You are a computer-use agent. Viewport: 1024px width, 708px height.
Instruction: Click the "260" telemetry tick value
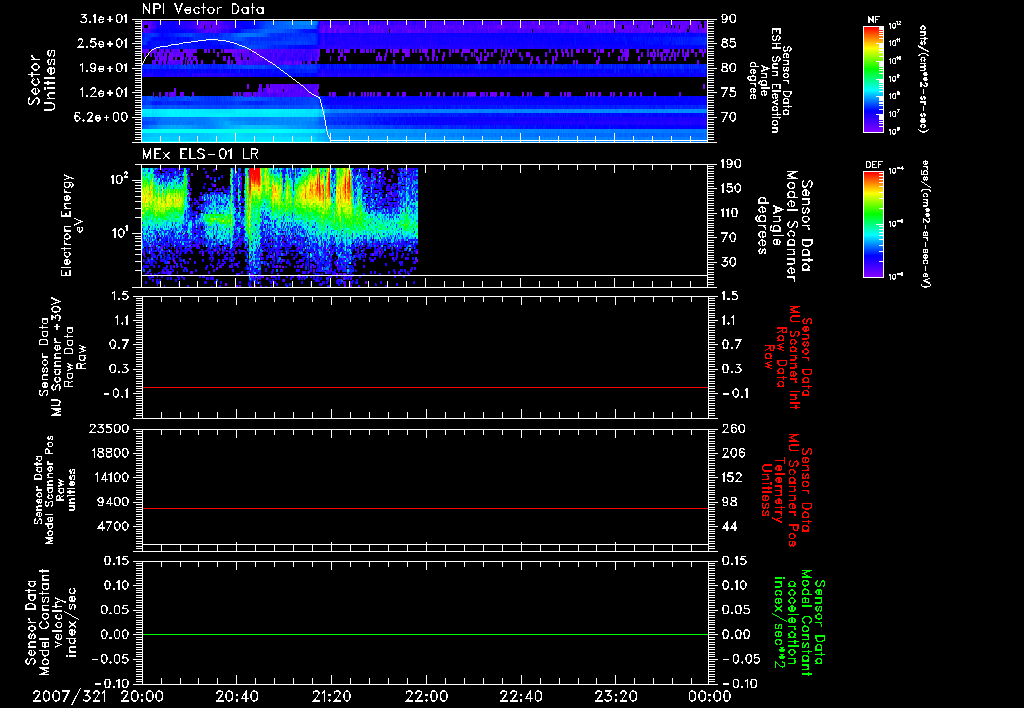pyautogui.click(x=733, y=429)
